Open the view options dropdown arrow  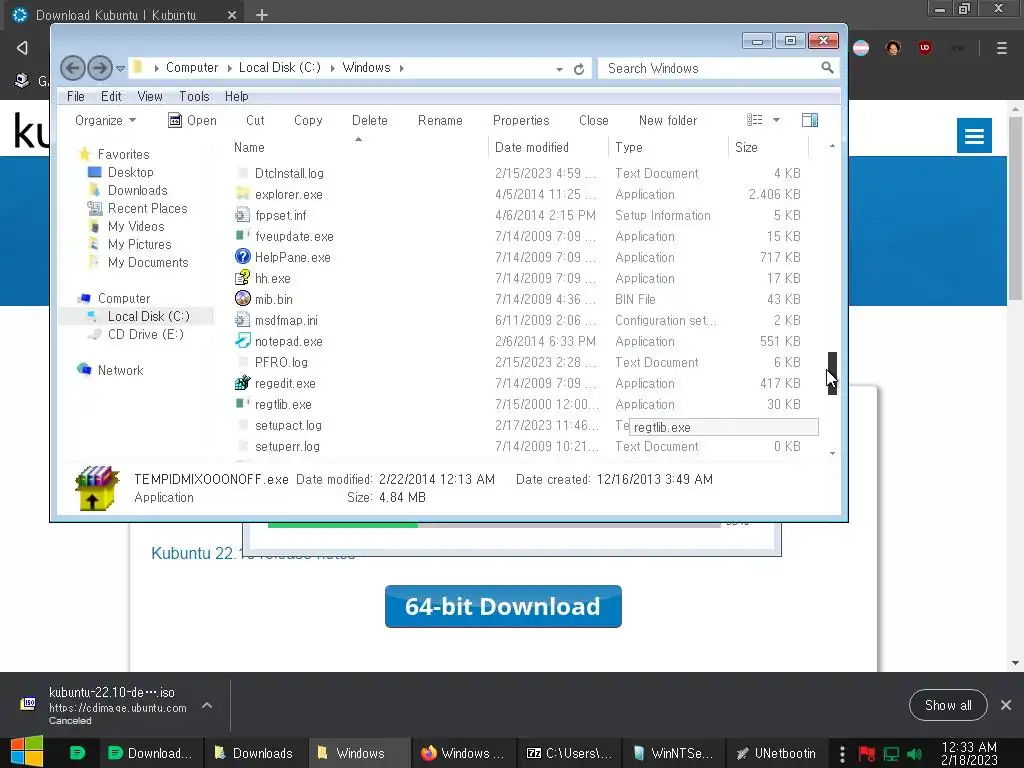tap(776, 120)
